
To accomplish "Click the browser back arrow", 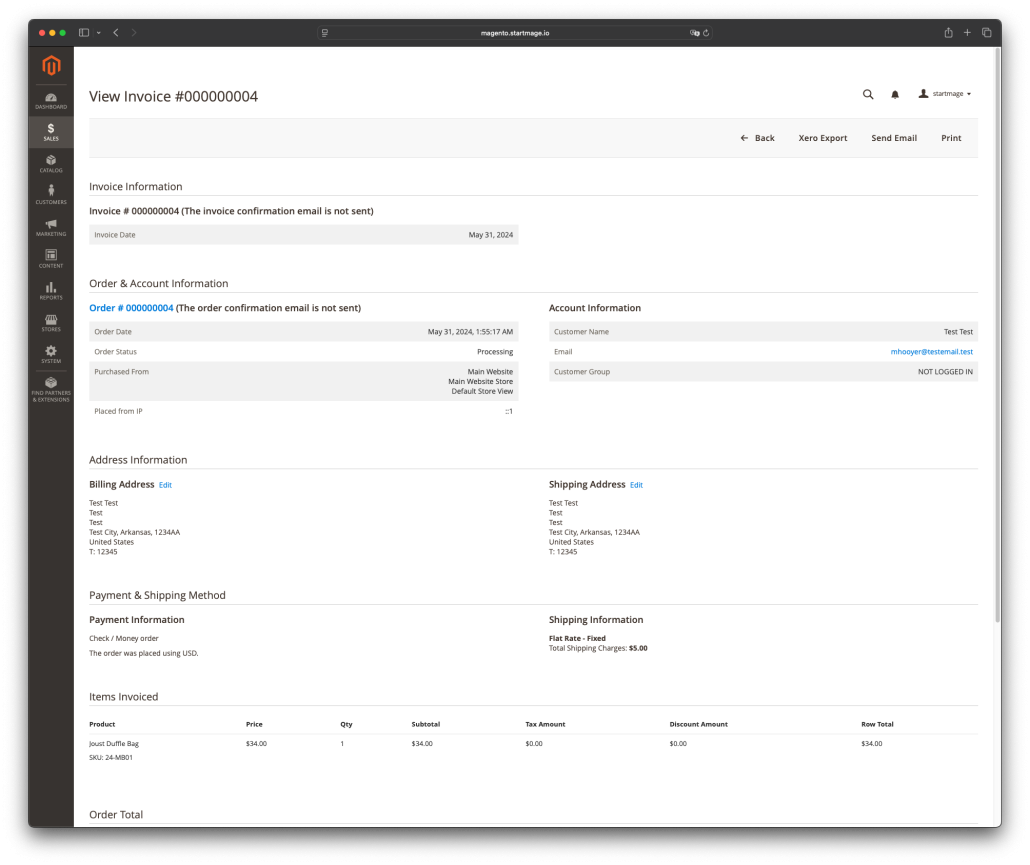I will 116,32.
